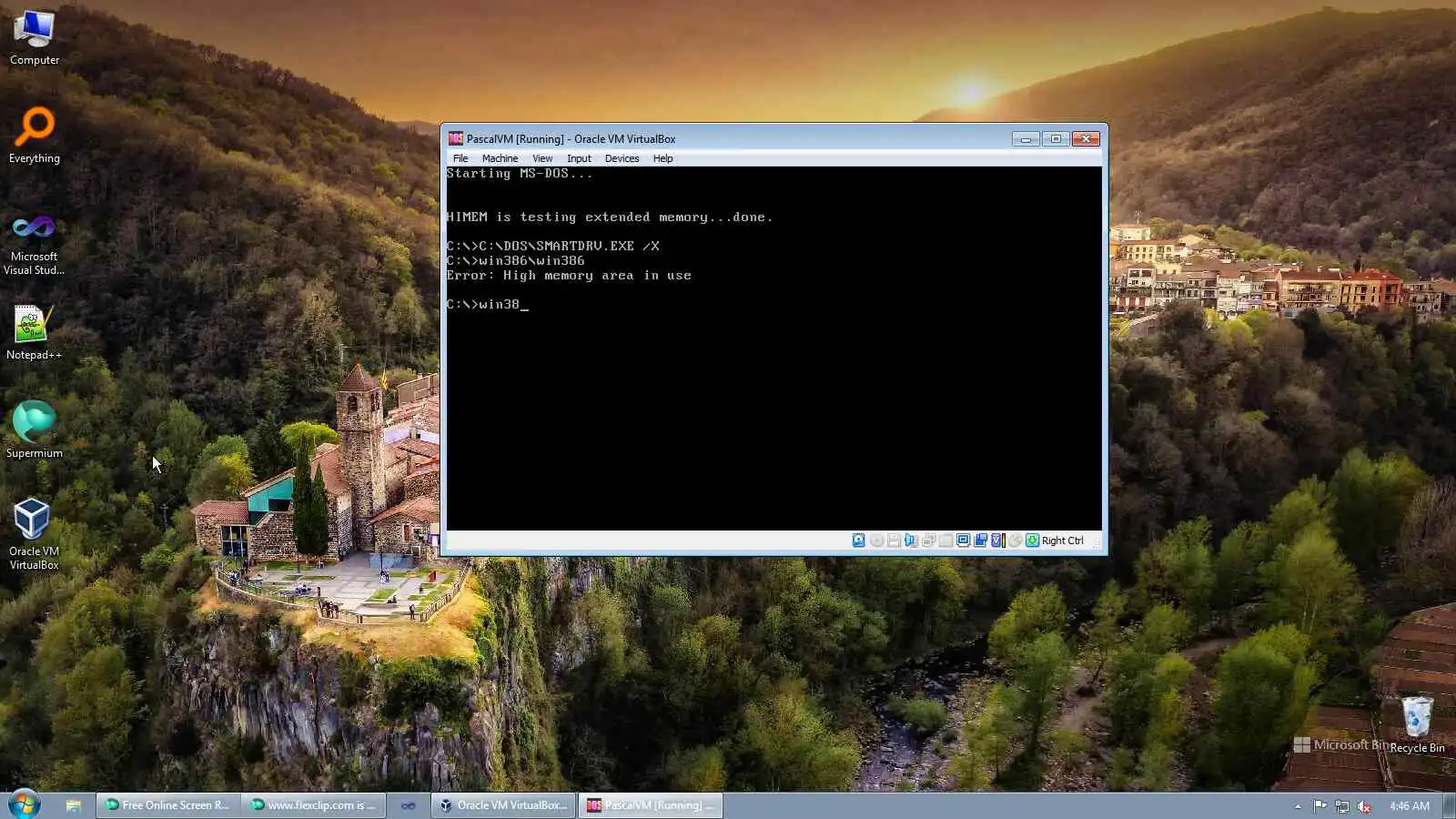Click the blue overlapping-screens indicator in VirtualBox status bar
The image size is (1456, 819).
980,541
